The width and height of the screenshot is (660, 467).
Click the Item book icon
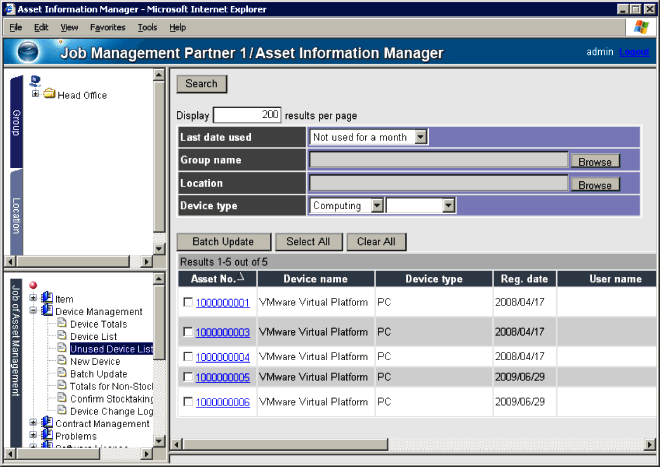point(47,298)
